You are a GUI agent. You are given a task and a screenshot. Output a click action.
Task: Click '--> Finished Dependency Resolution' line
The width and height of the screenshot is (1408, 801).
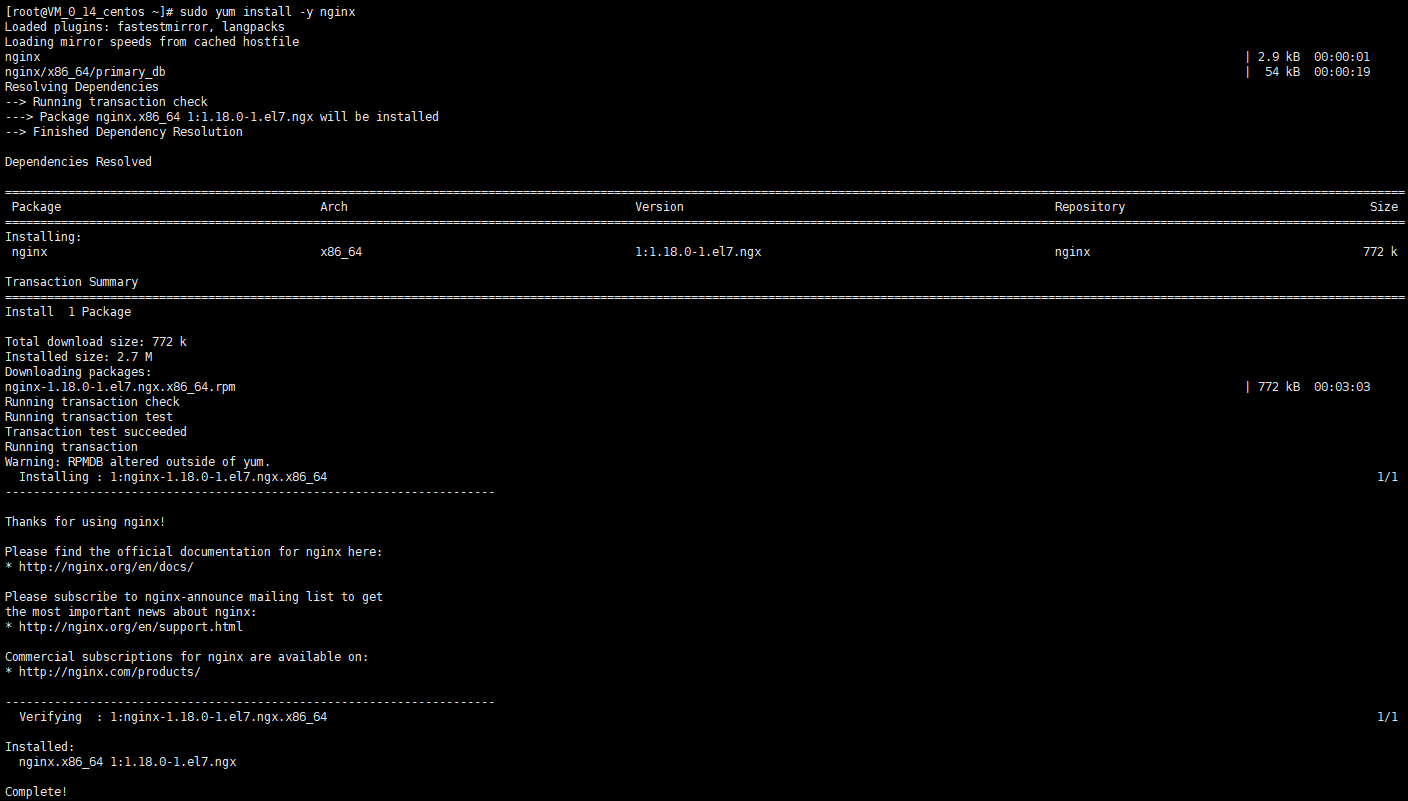124,132
